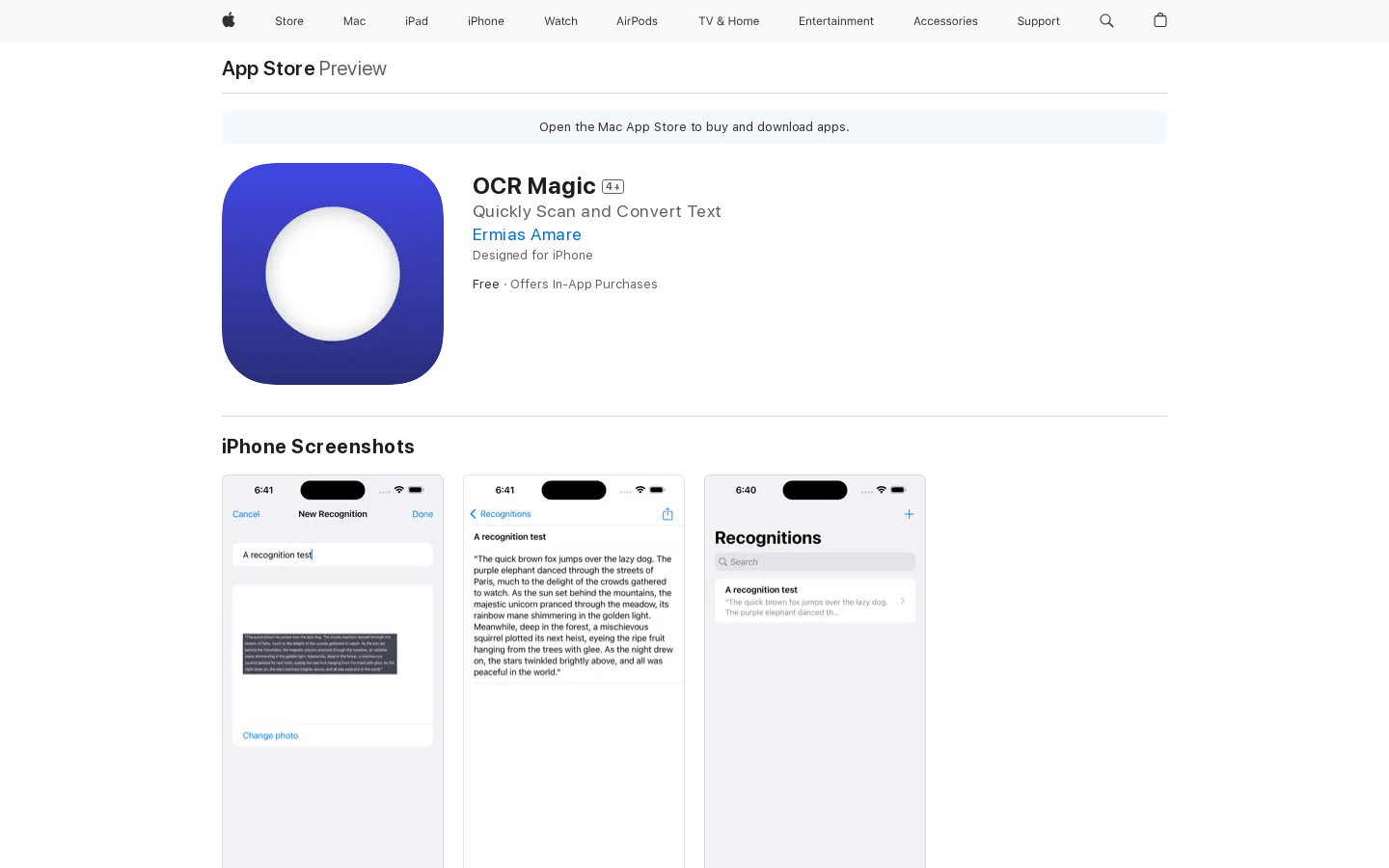
Task: Tap the search magnifier in the Recognitions screenshot
Action: coord(723,561)
